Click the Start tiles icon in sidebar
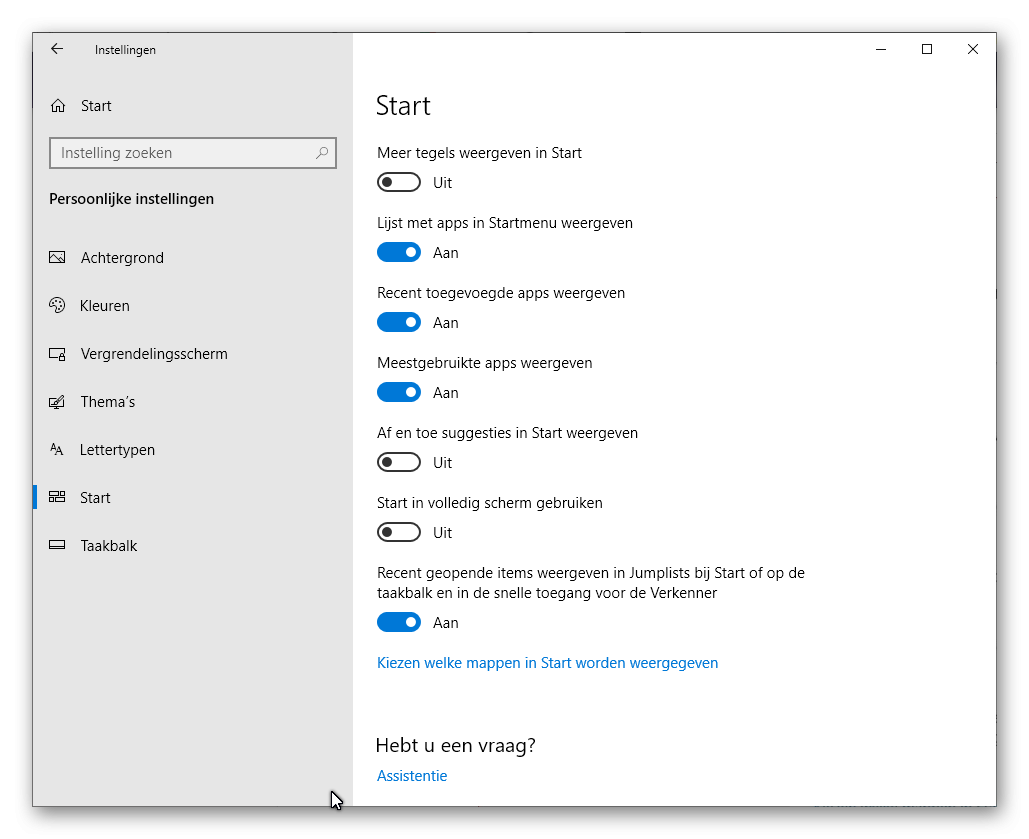The image size is (1029, 839). tap(57, 497)
